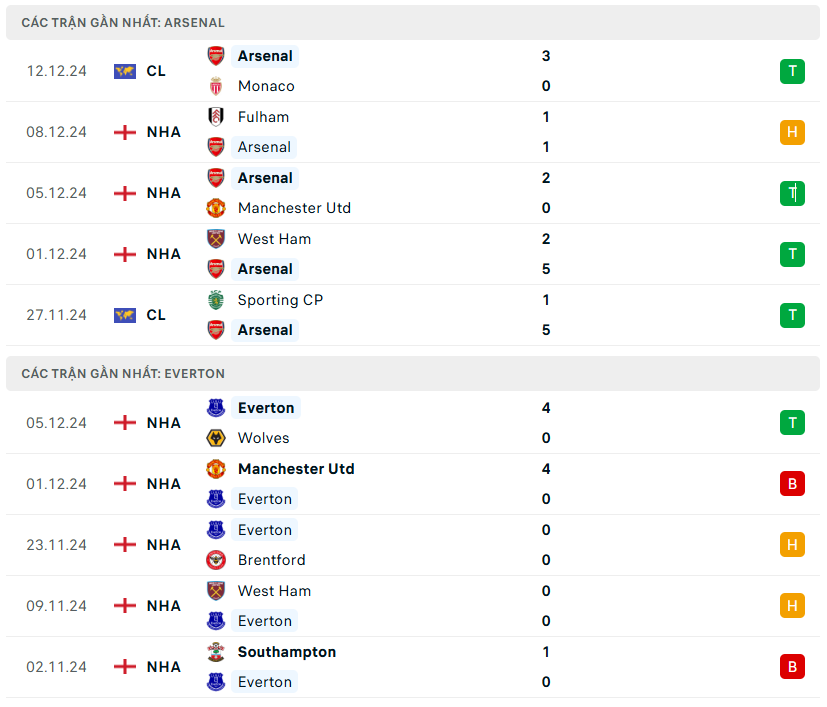Viewport: 827px width, 707px height.
Task: Click the Brentford club crest icon
Action: point(216,560)
